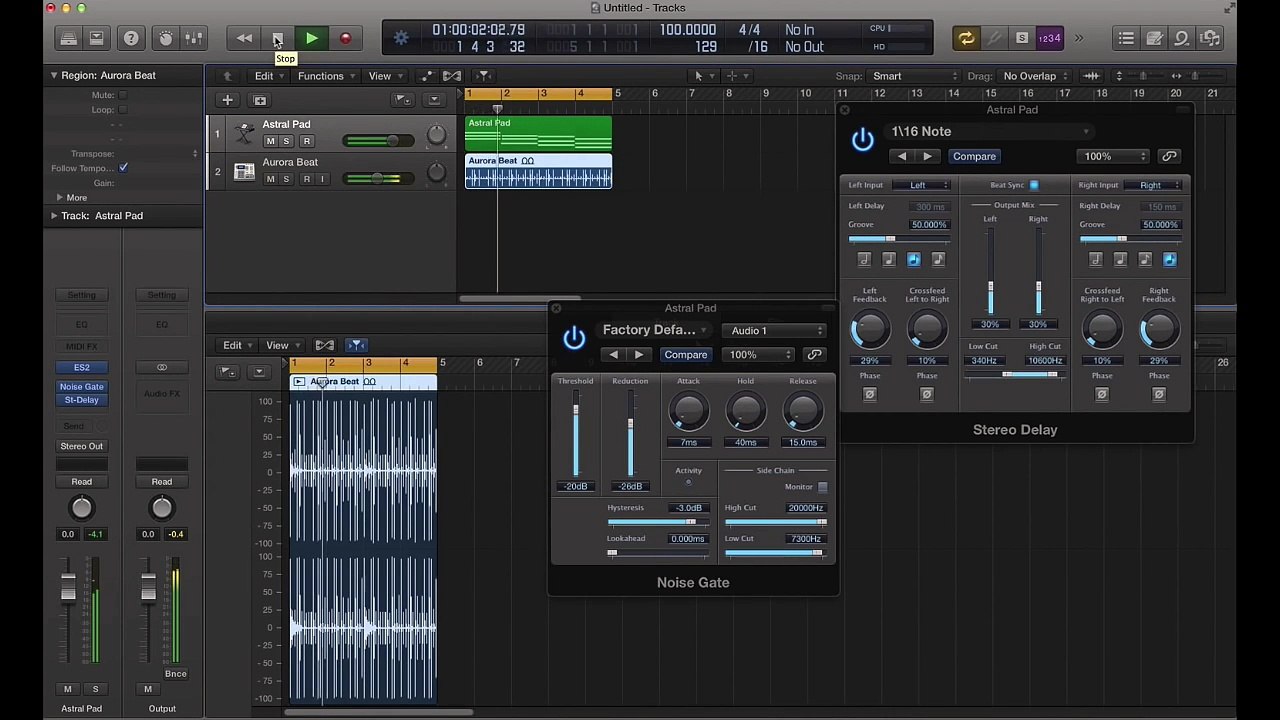Open the Snap mode dropdown
1280x720 pixels.
click(x=914, y=76)
